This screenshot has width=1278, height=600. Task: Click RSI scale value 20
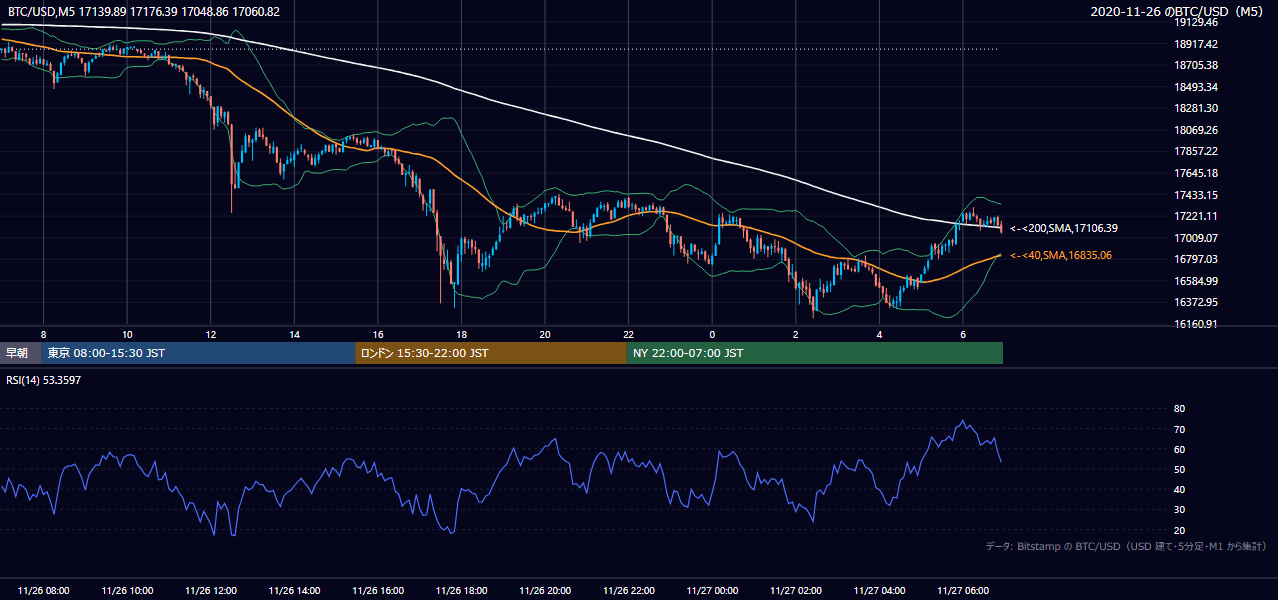pyautogui.click(x=1179, y=530)
